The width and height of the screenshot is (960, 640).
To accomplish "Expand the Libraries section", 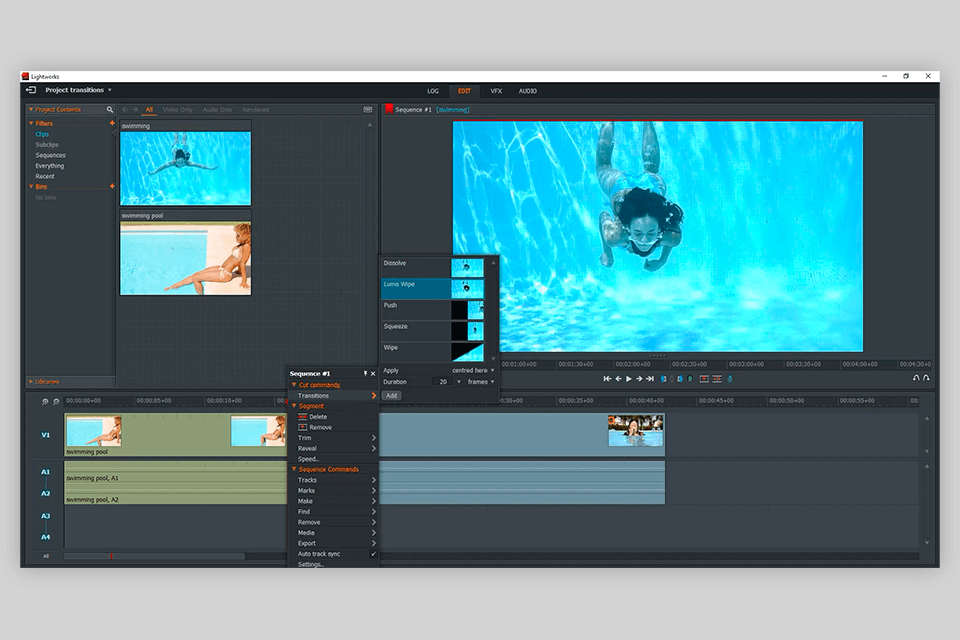I will (x=48, y=381).
